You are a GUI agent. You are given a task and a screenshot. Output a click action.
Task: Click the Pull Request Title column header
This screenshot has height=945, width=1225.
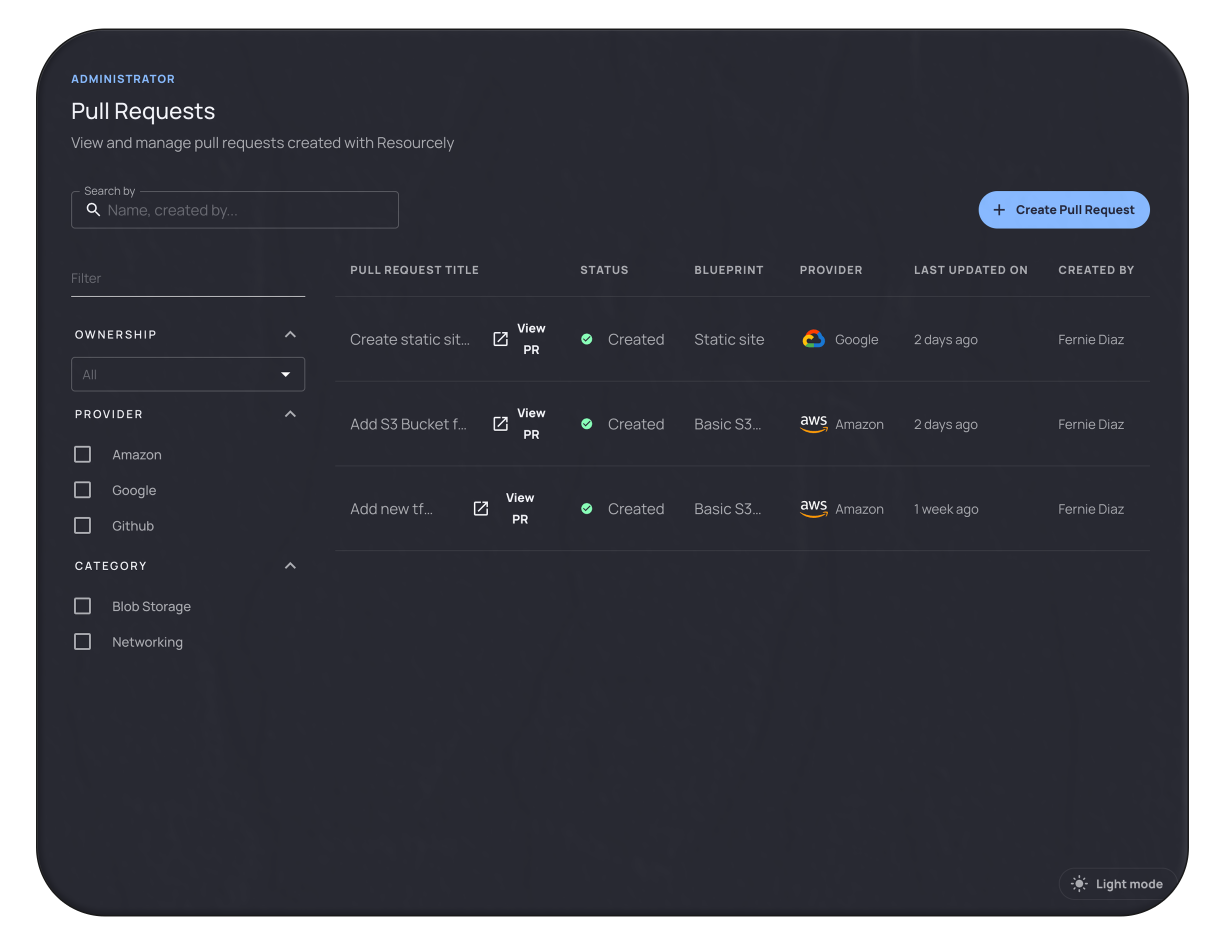point(414,270)
